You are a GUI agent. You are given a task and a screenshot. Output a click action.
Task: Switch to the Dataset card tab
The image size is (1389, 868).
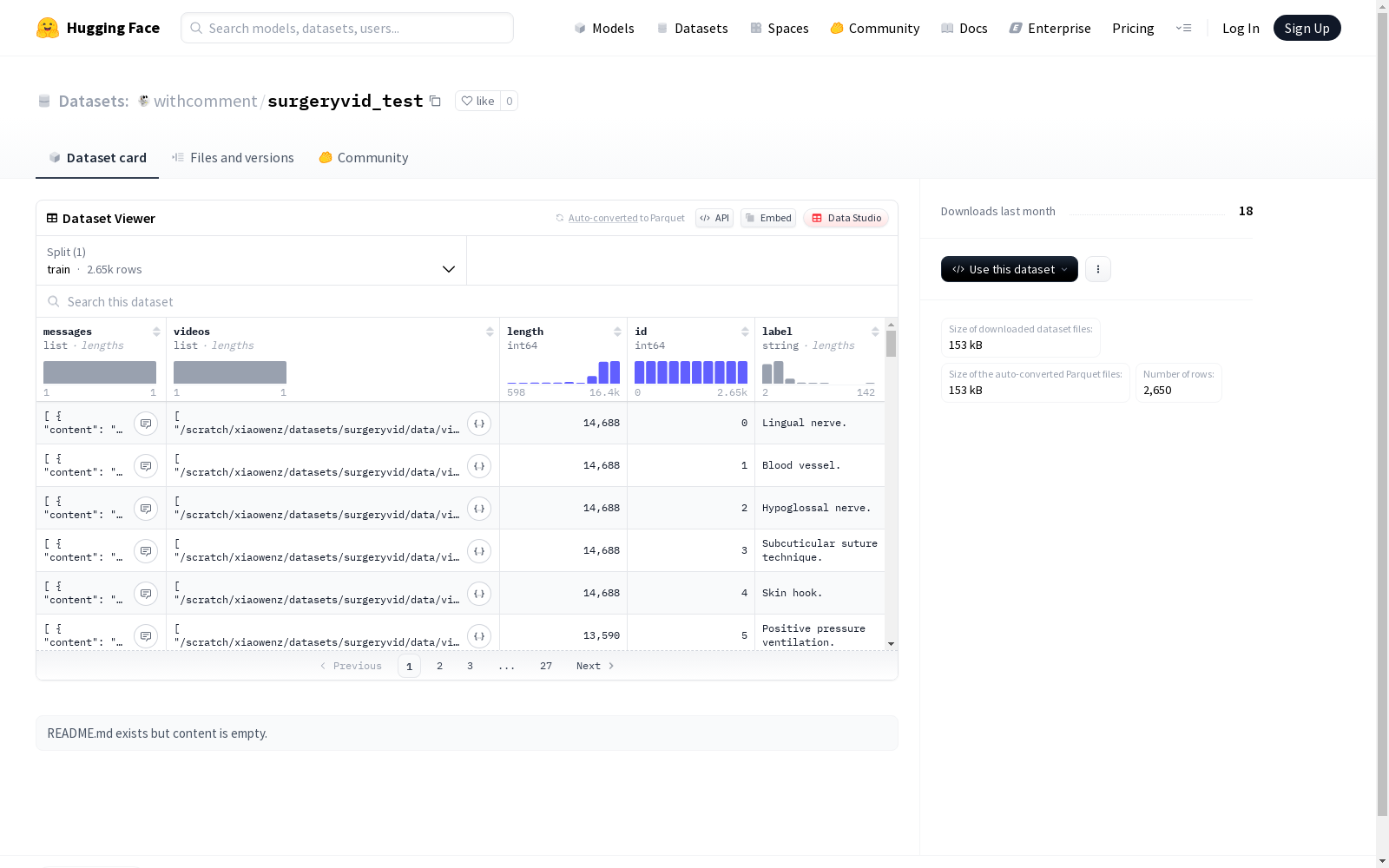click(x=97, y=158)
